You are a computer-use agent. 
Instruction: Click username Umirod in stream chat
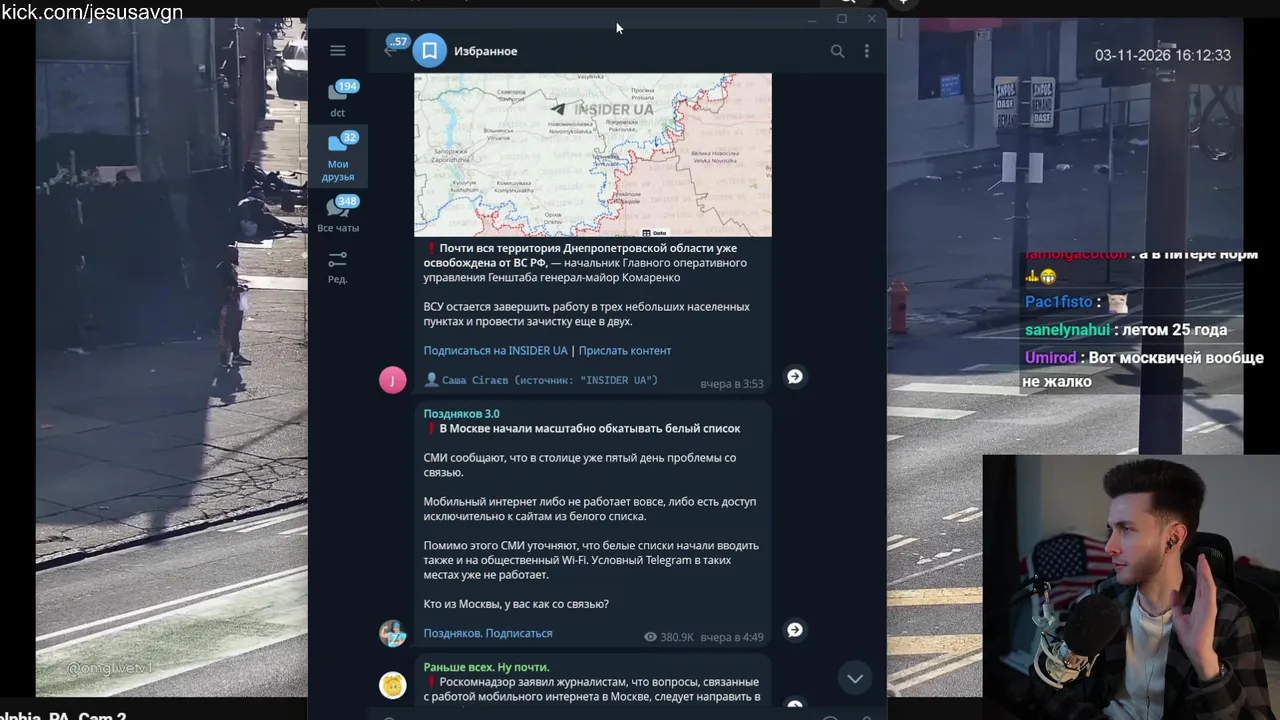click(1050, 358)
